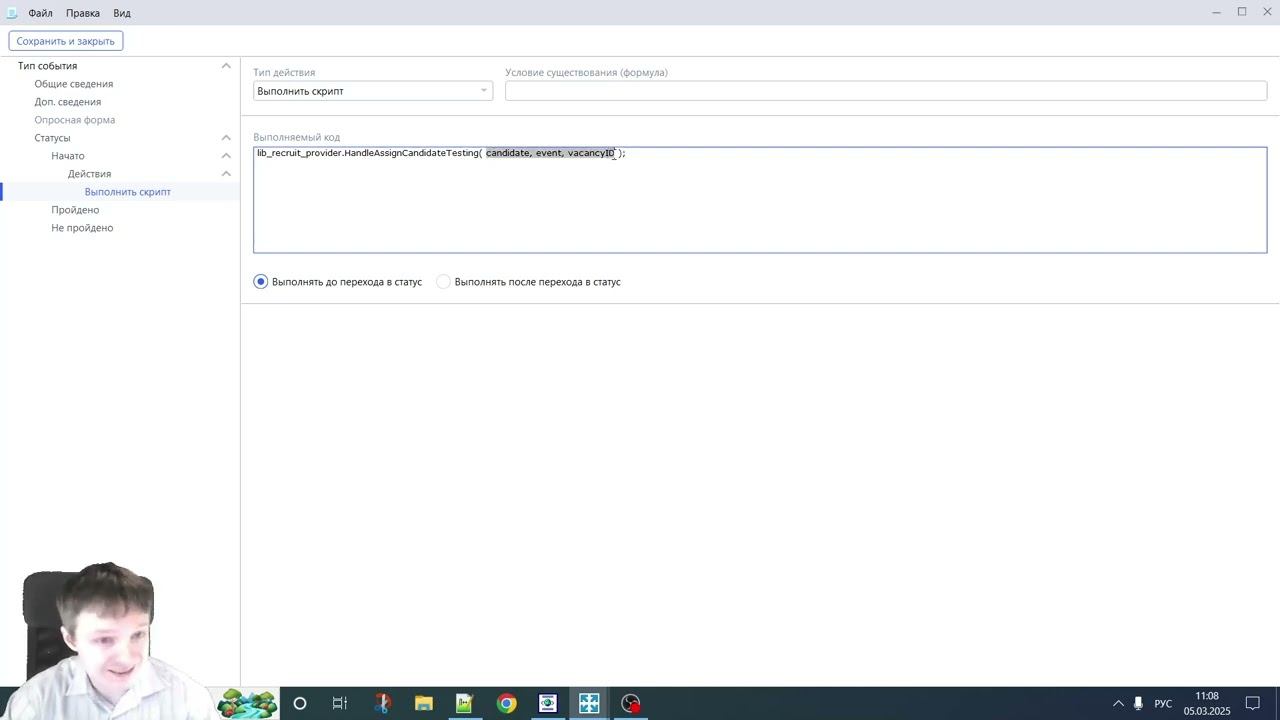1280x720 pixels.
Task: Switch to the active blue arrows app
Action: tap(589, 704)
